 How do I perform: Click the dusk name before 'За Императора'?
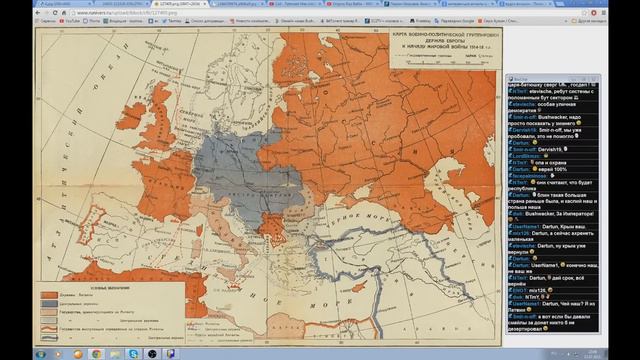point(518,213)
